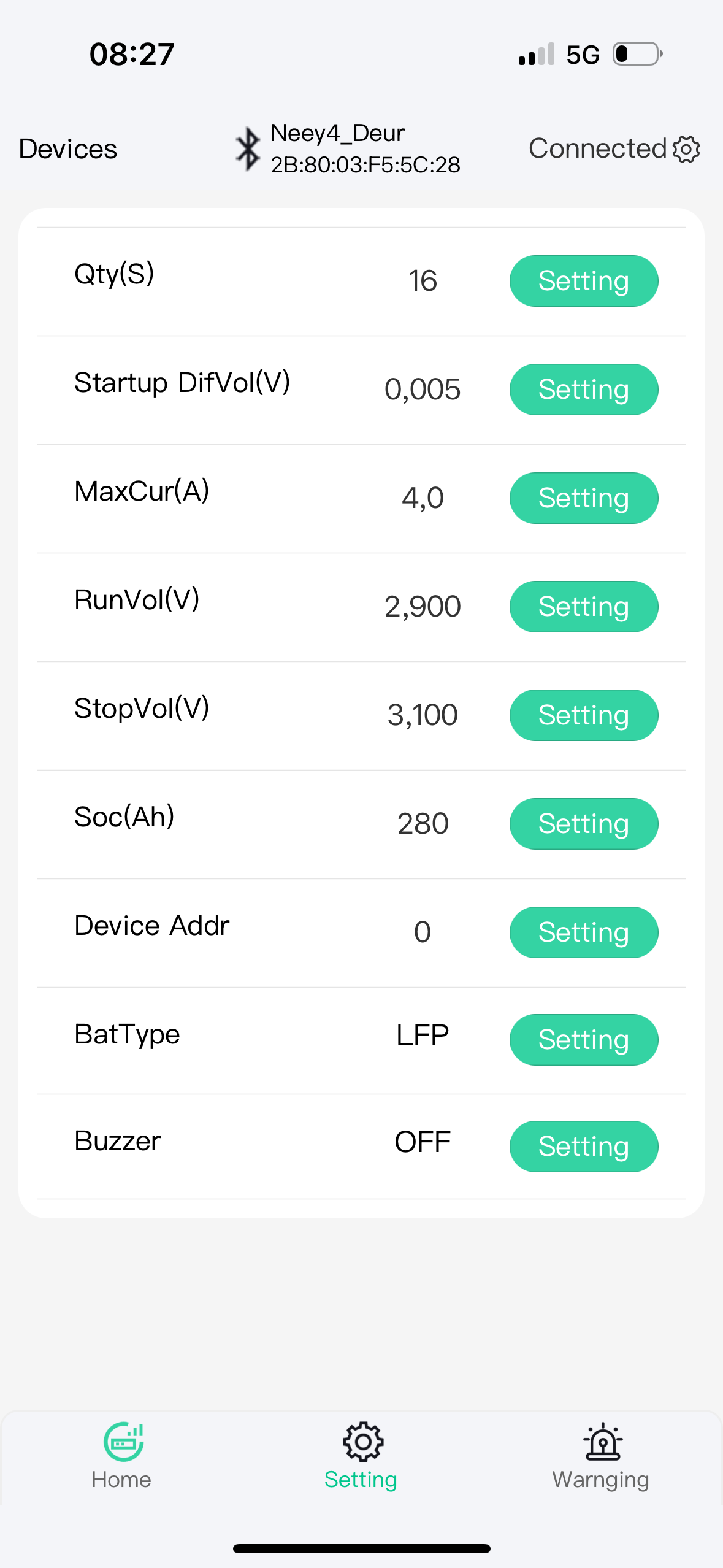The width and height of the screenshot is (723, 1568).
Task: Edit RunVol(V) using its Setting button
Action: point(583,607)
